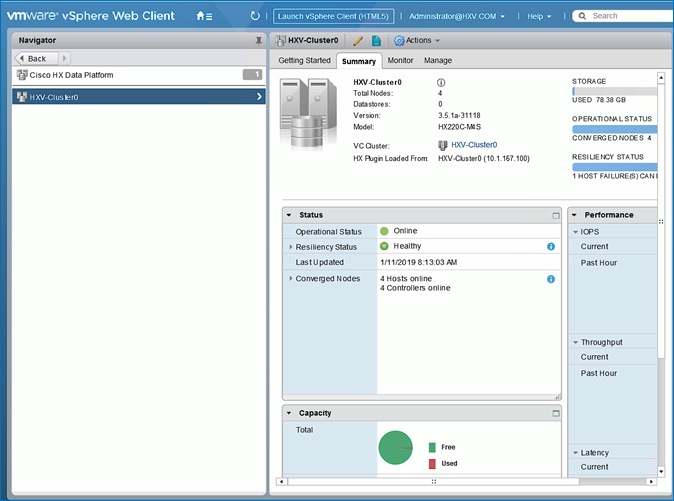Open the Actions dropdown menu
Image resolution: width=674 pixels, height=501 pixels.
point(417,40)
